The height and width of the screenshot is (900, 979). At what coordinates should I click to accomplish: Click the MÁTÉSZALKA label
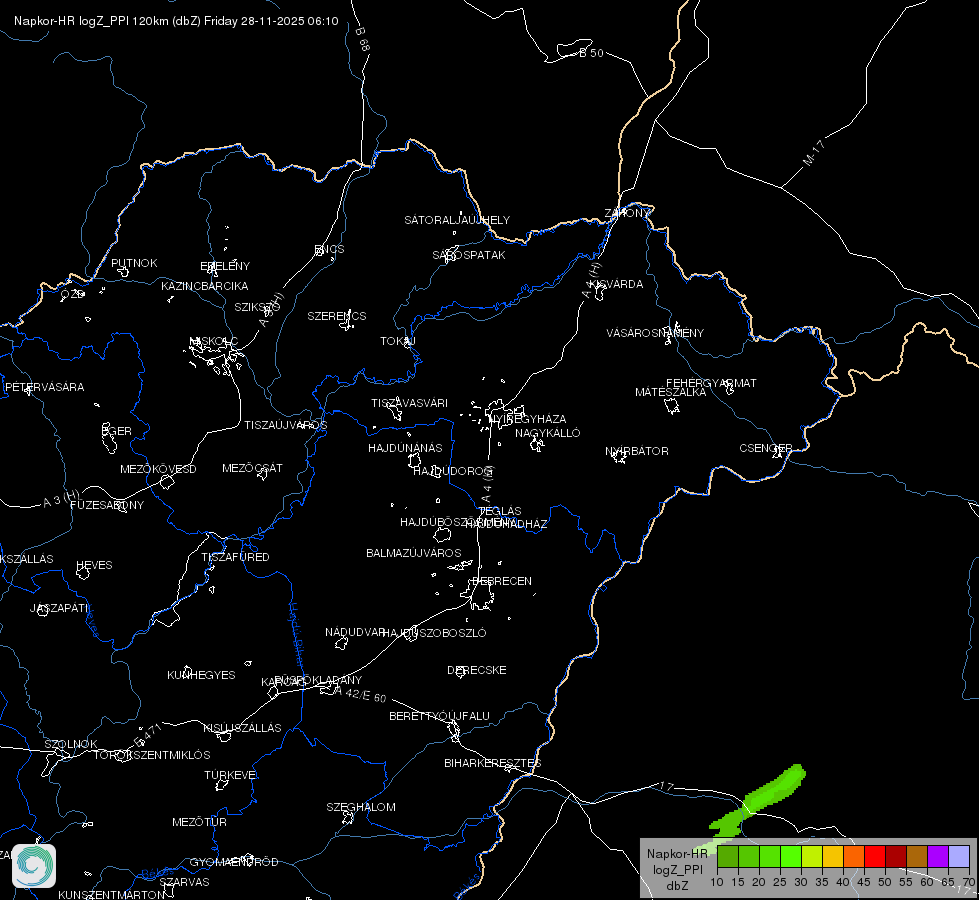tap(671, 392)
